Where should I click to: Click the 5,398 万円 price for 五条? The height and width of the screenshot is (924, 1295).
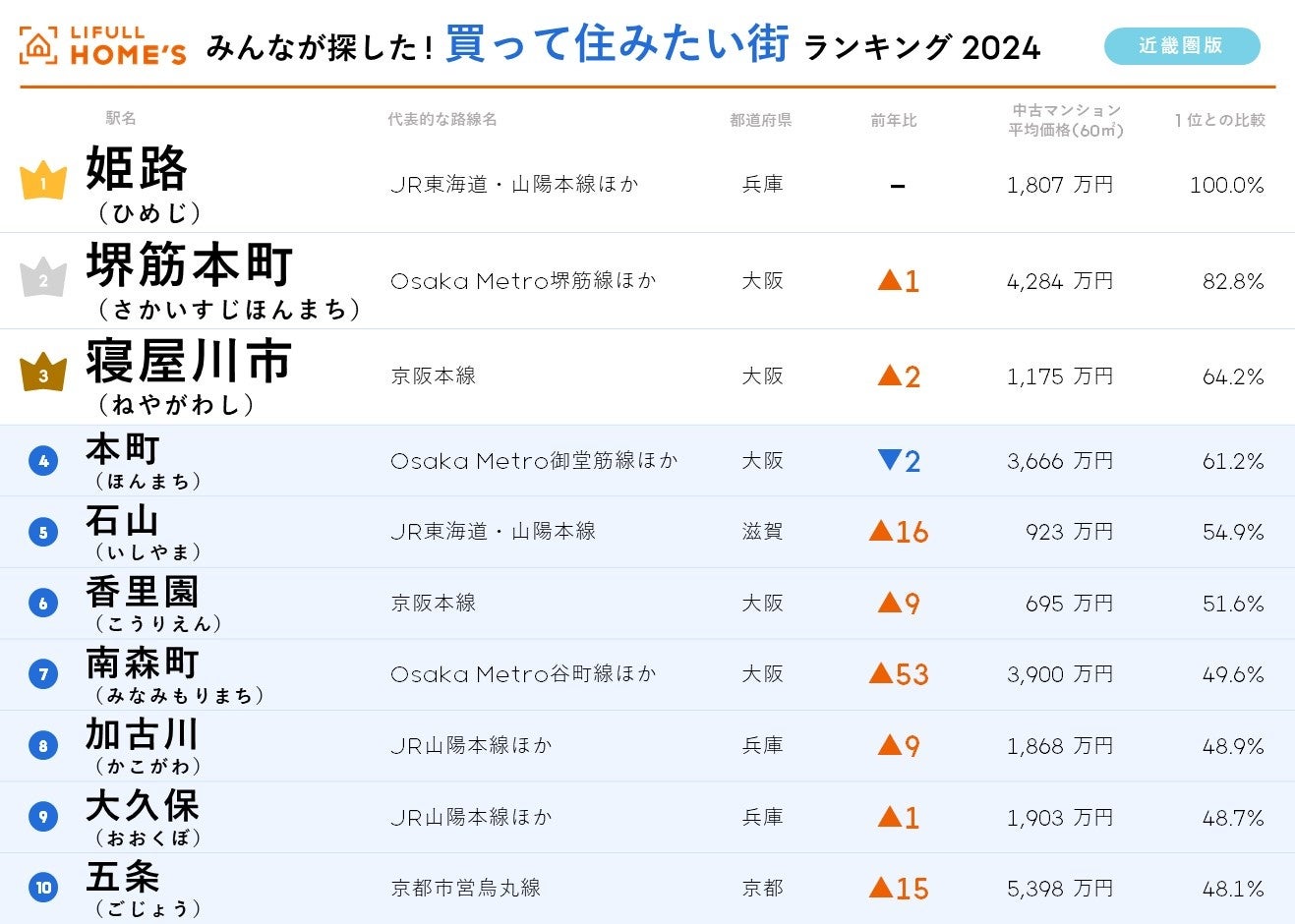1059,889
